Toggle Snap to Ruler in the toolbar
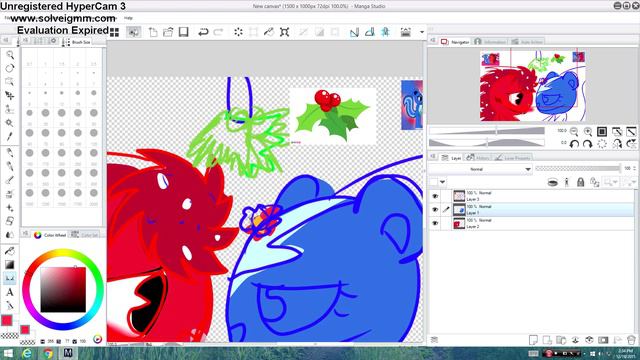640x360 pixels. (x=354, y=32)
